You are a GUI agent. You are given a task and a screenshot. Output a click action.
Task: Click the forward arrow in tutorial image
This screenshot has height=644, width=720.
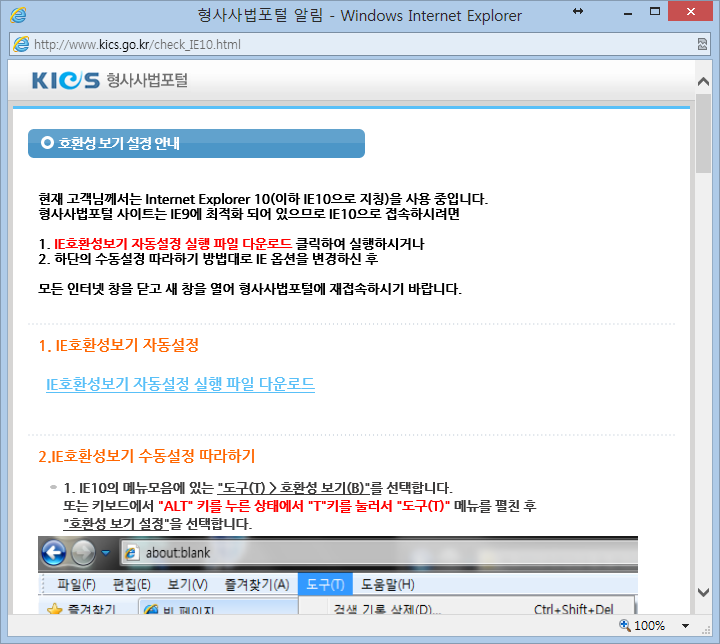click(83, 552)
